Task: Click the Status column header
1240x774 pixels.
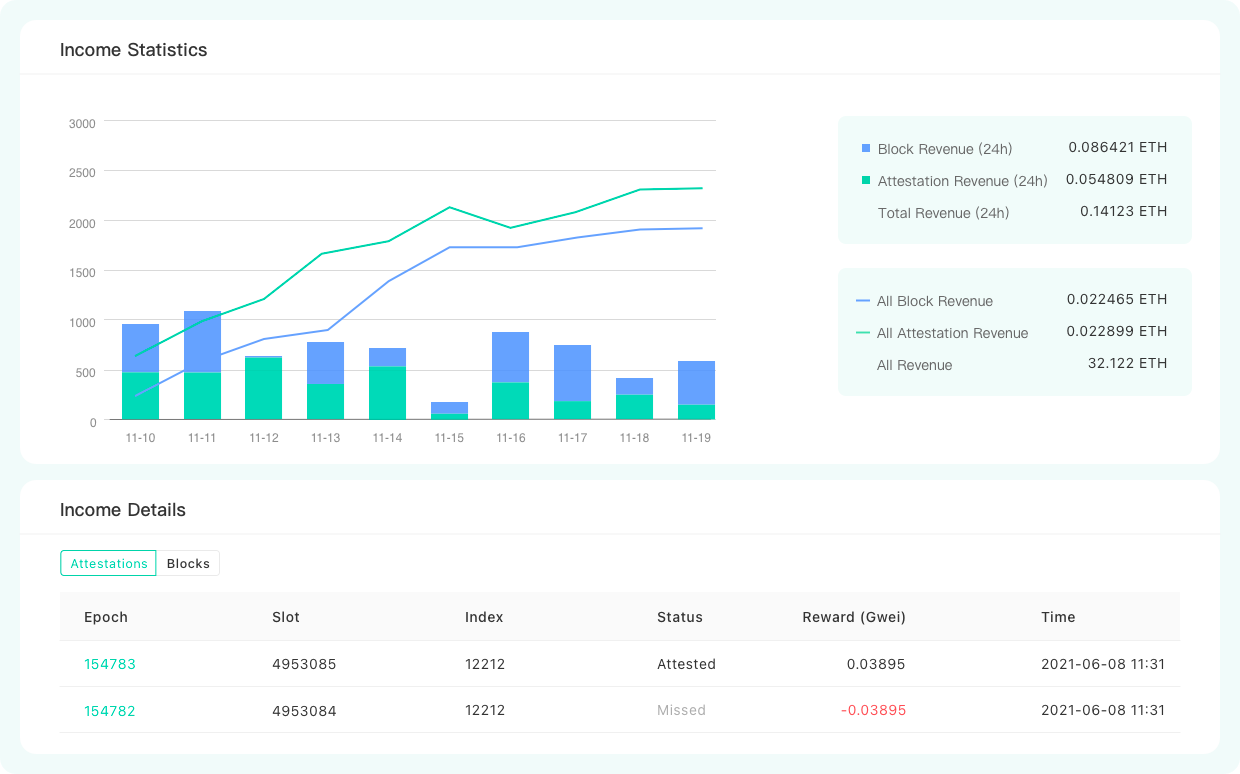Action: coord(680,617)
